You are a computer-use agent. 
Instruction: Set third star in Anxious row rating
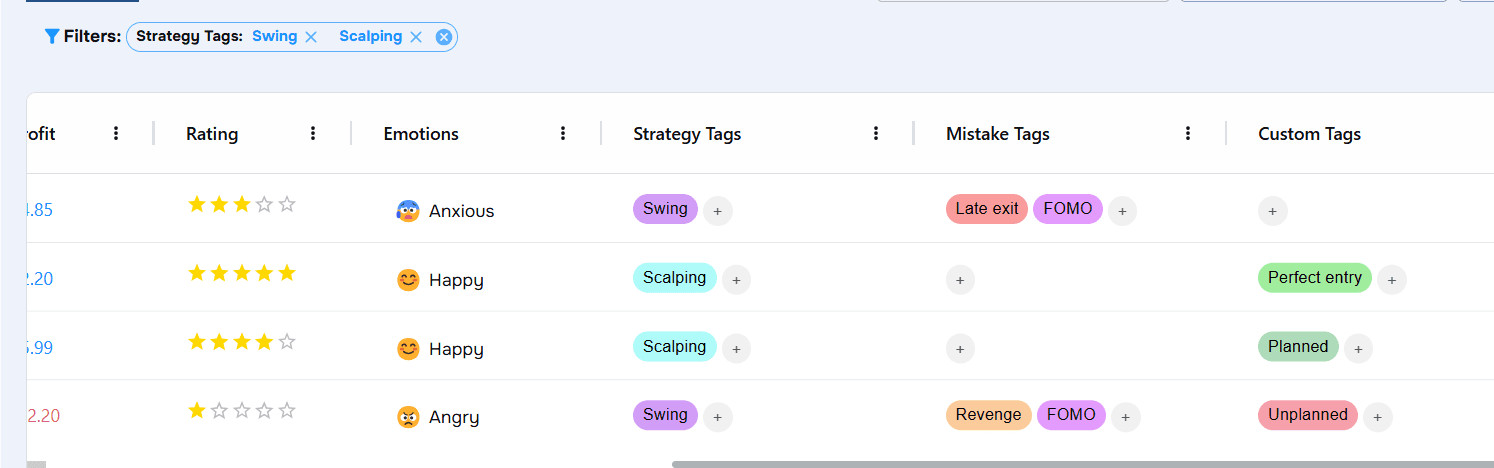pyautogui.click(x=242, y=205)
